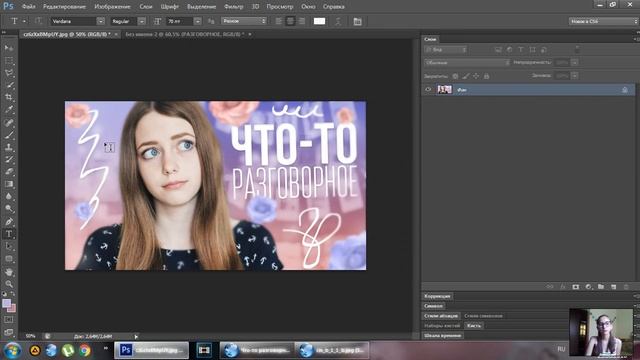This screenshot has width=640, height=360.
Task: Open the anti-aliasing method dropdown
Action: click(244, 21)
